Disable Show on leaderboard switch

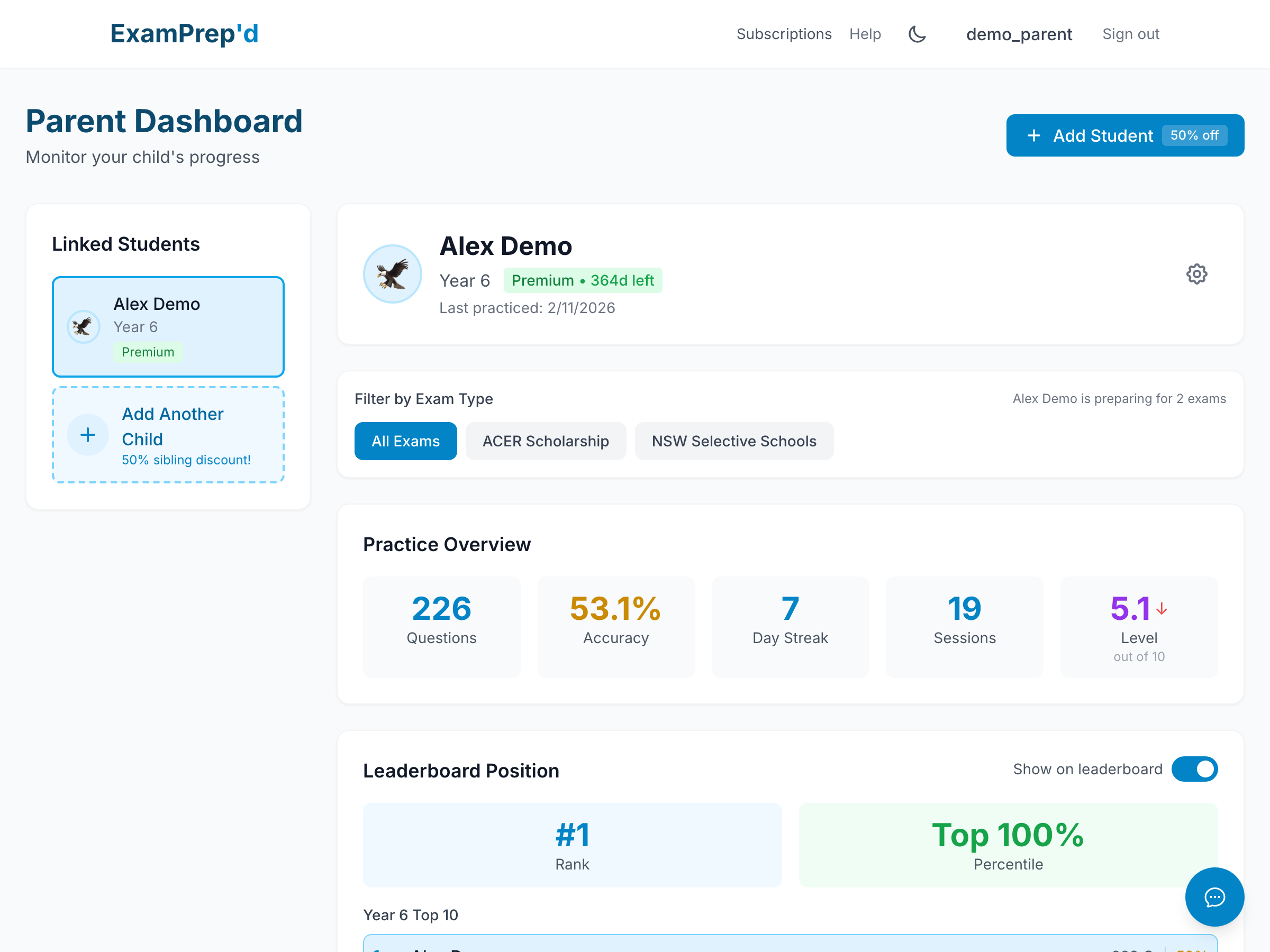(1194, 769)
